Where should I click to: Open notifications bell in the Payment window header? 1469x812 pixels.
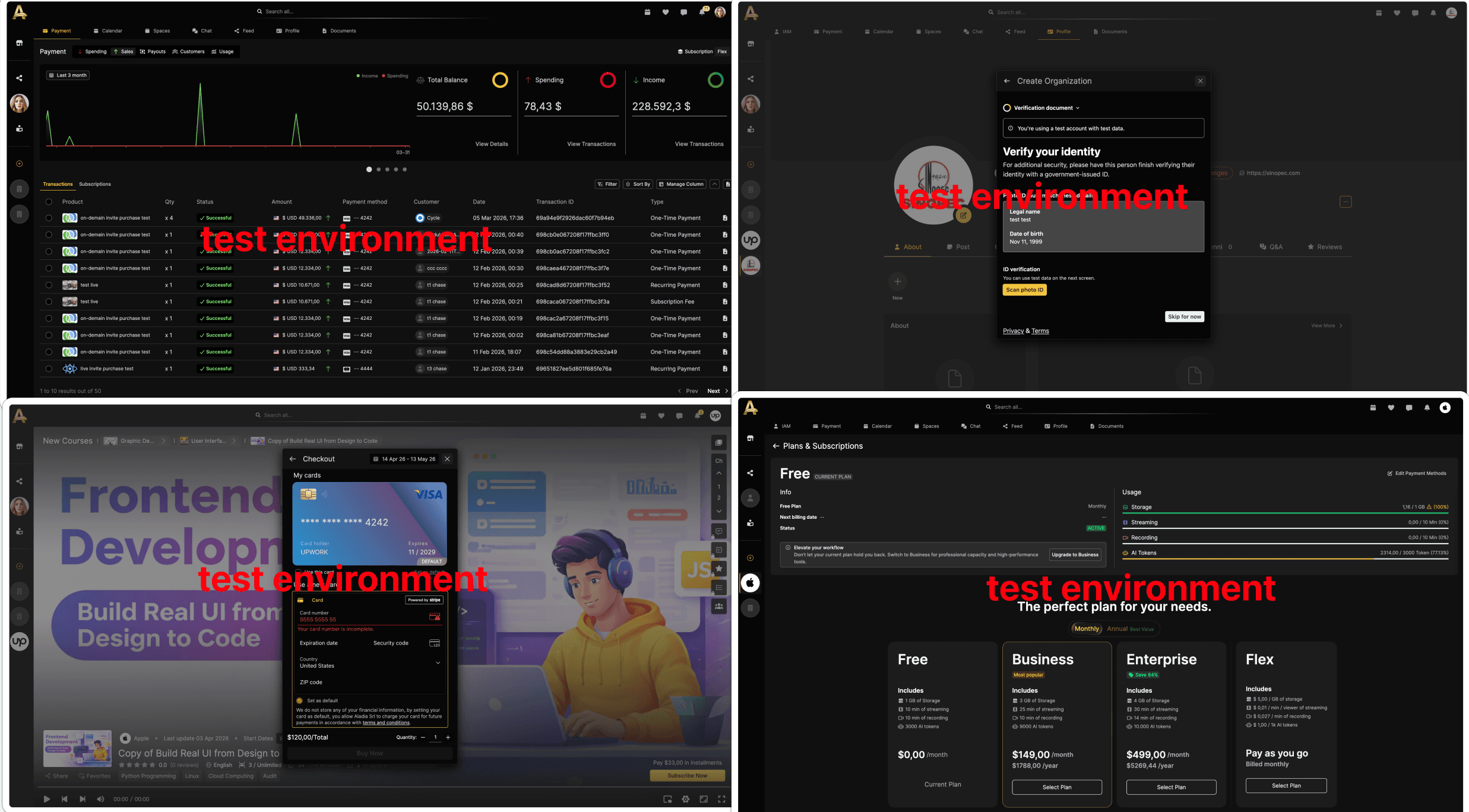[702, 11]
